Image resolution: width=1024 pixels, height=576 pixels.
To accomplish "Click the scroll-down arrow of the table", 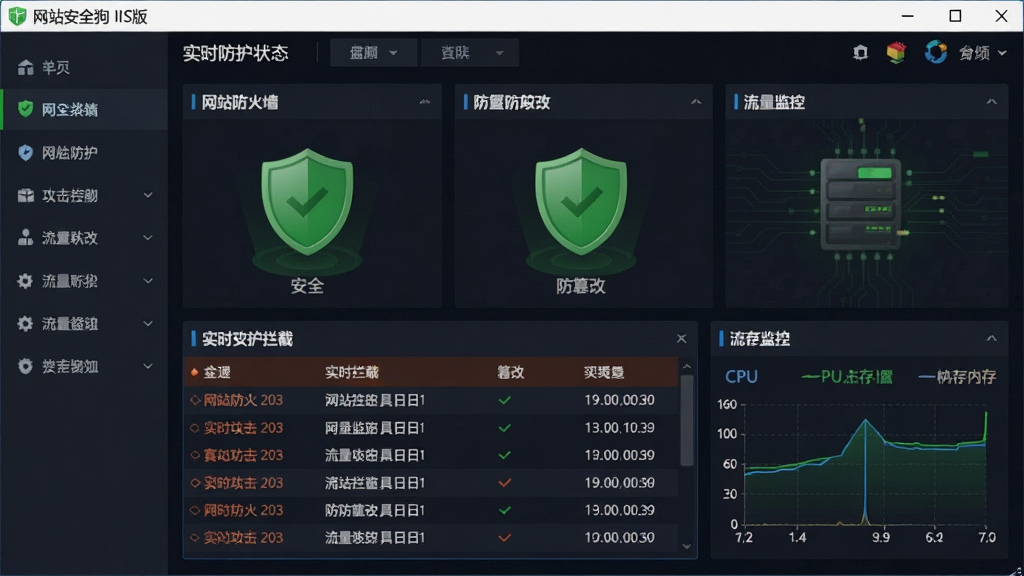I will click(x=686, y=547).
